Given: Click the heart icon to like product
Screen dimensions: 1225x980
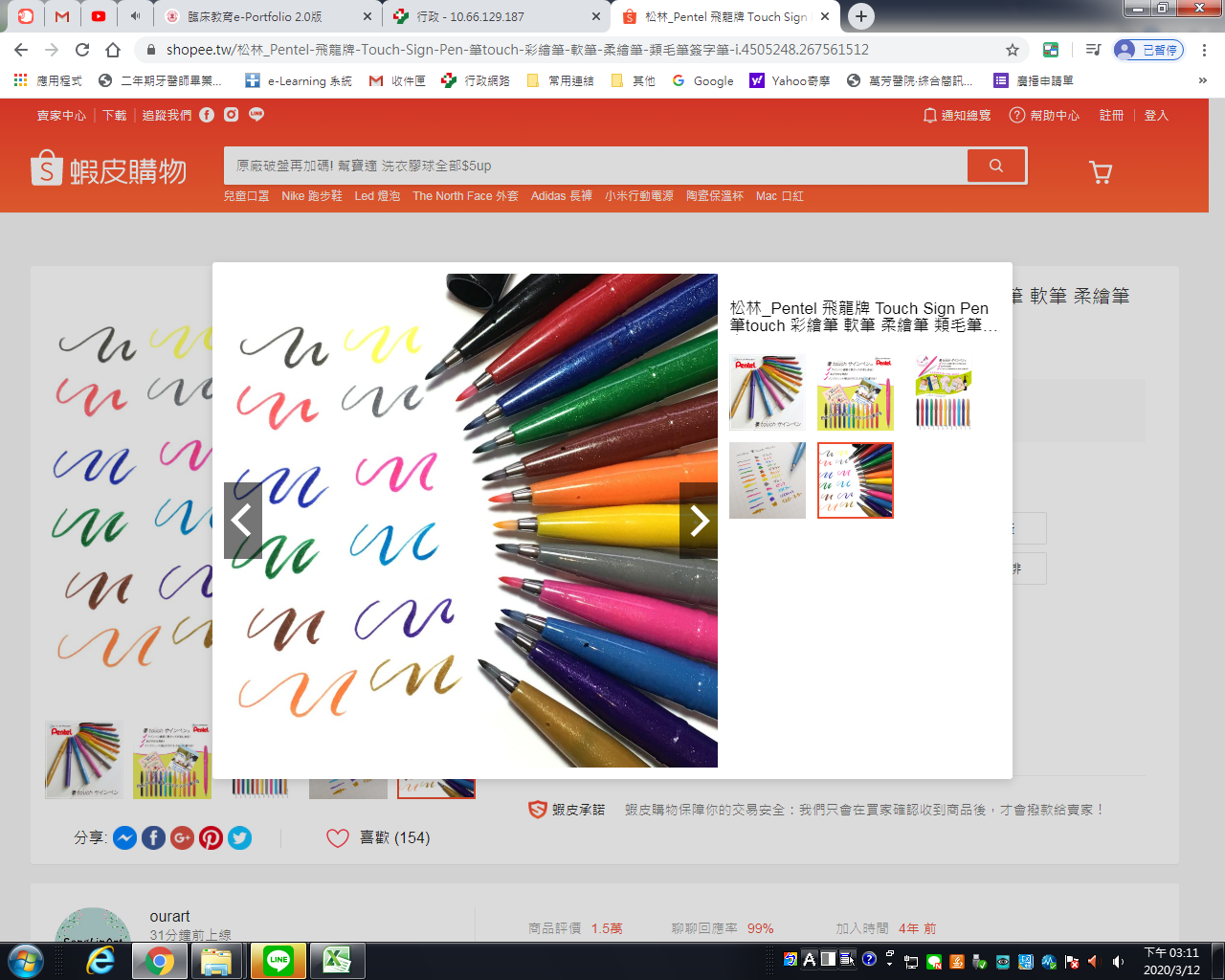Looking at the screenshot, I should pyautogui.click(x=338, y=838).
